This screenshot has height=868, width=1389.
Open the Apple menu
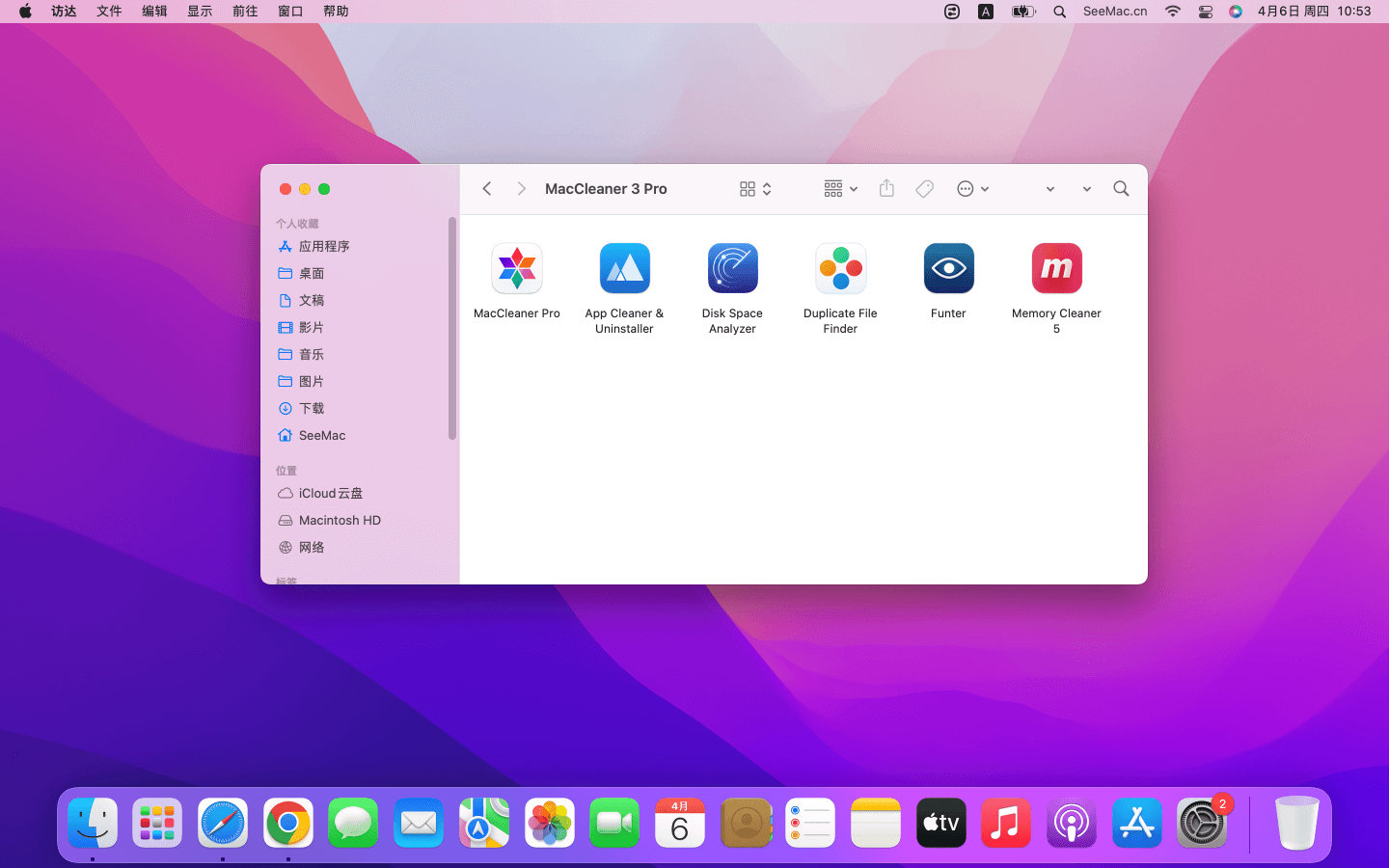[x=26, y=12]
